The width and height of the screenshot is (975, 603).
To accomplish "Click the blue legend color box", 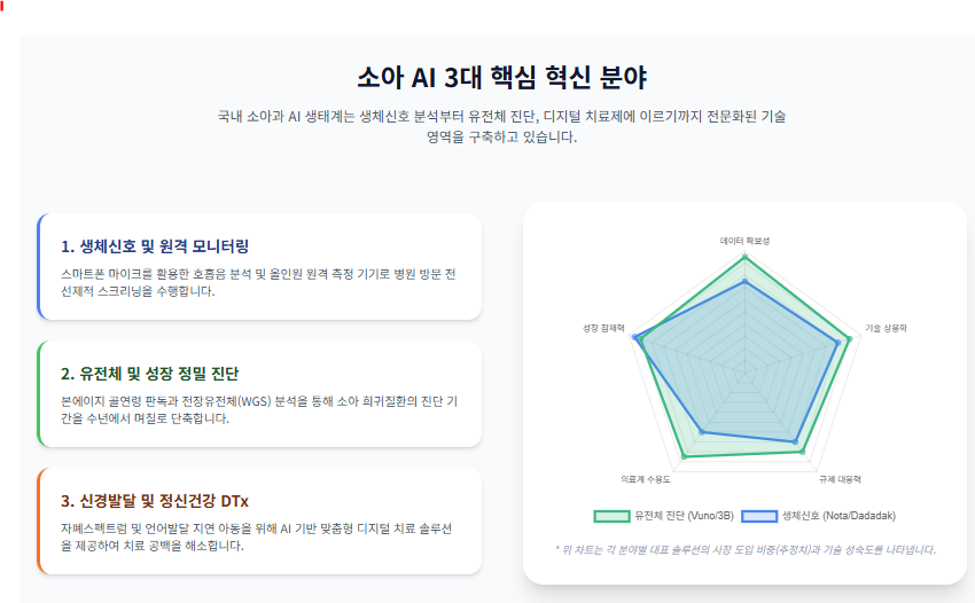I will point(759,516).
